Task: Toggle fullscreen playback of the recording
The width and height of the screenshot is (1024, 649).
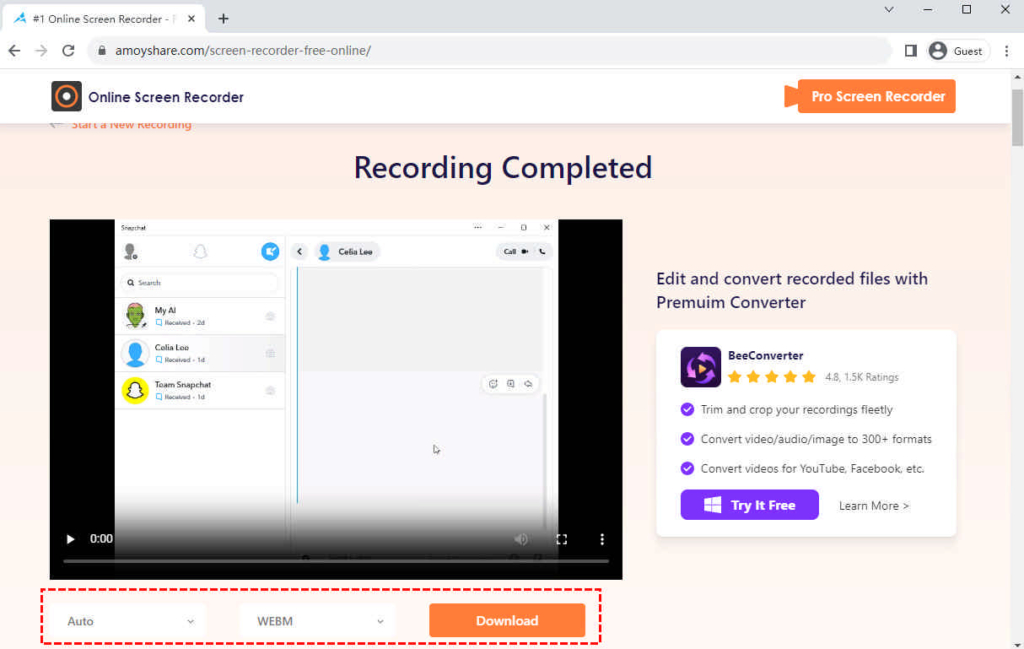Action: [x=562, y=538]
